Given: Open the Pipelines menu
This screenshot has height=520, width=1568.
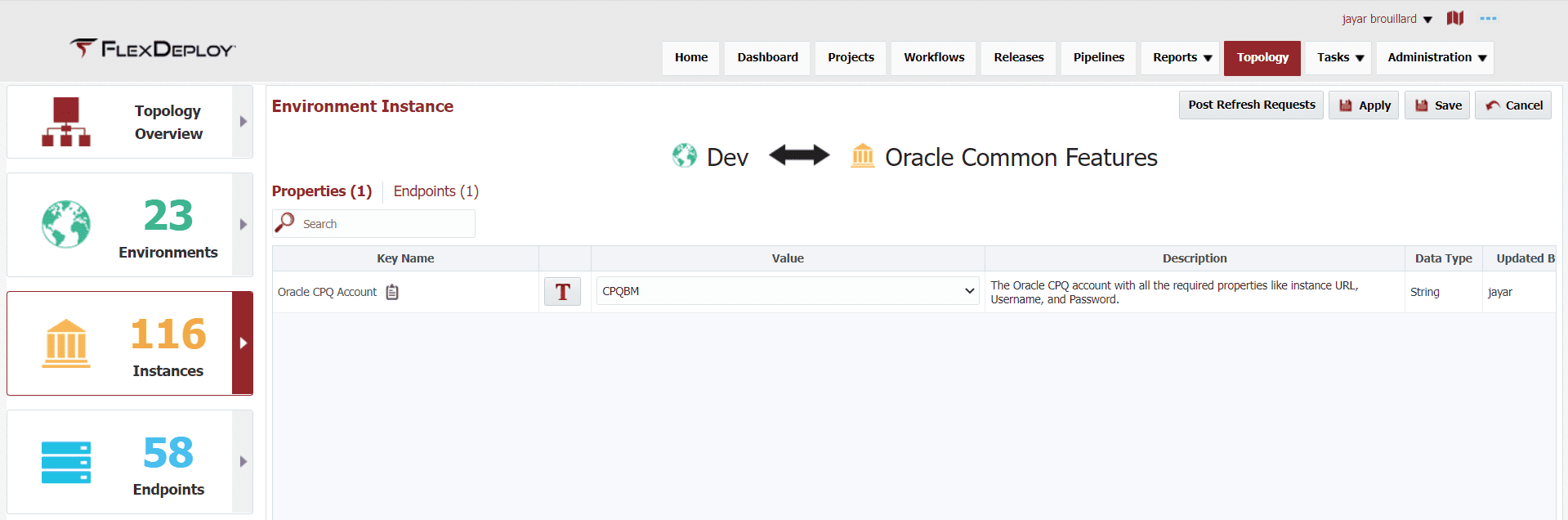Looking at the screenshot, I should [x=1098, y=57].
